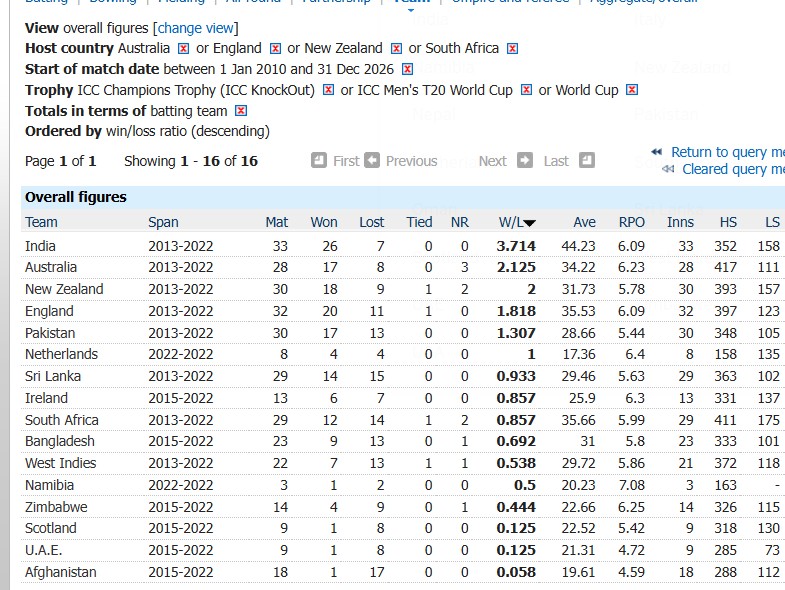Remove the South Africa host country filter

[512, 48]
